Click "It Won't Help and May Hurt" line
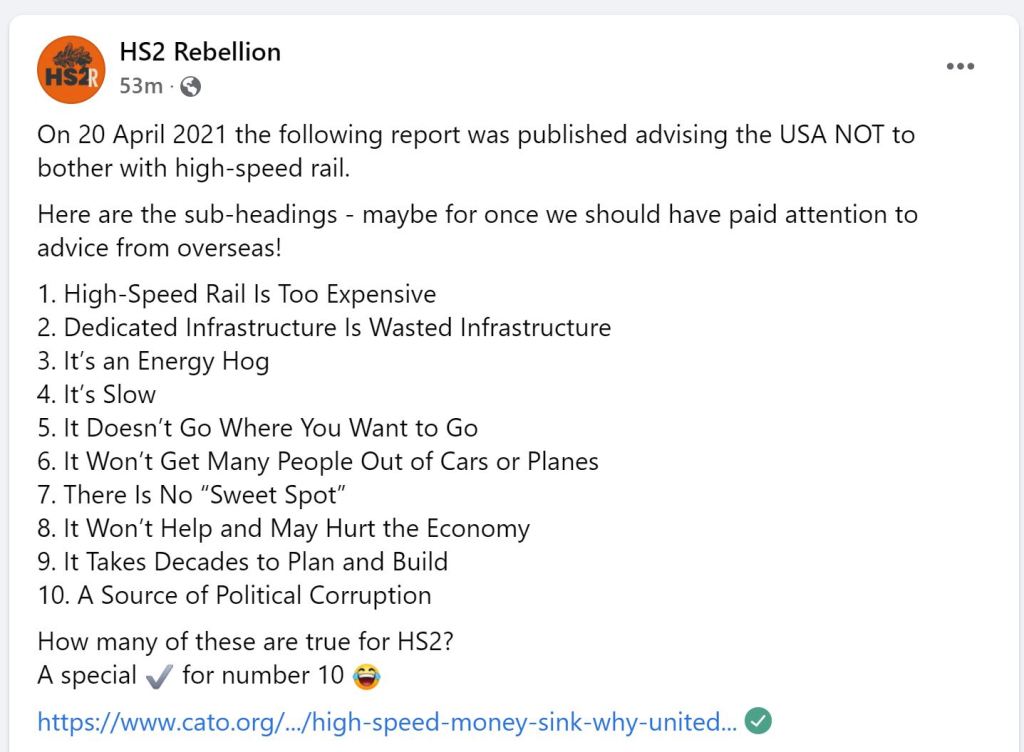 [284, 528]
